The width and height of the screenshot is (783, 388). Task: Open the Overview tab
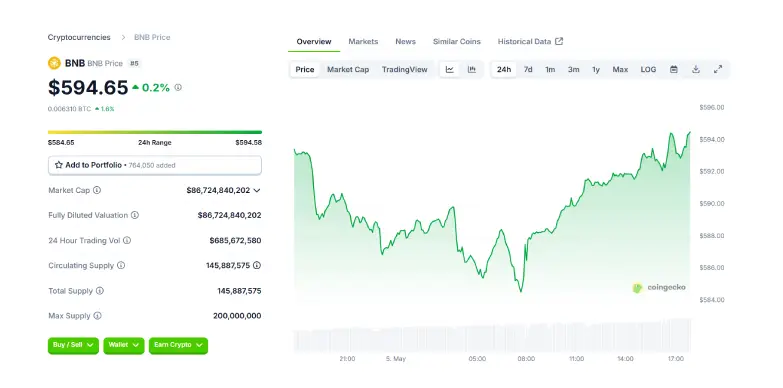coord(314,41)
